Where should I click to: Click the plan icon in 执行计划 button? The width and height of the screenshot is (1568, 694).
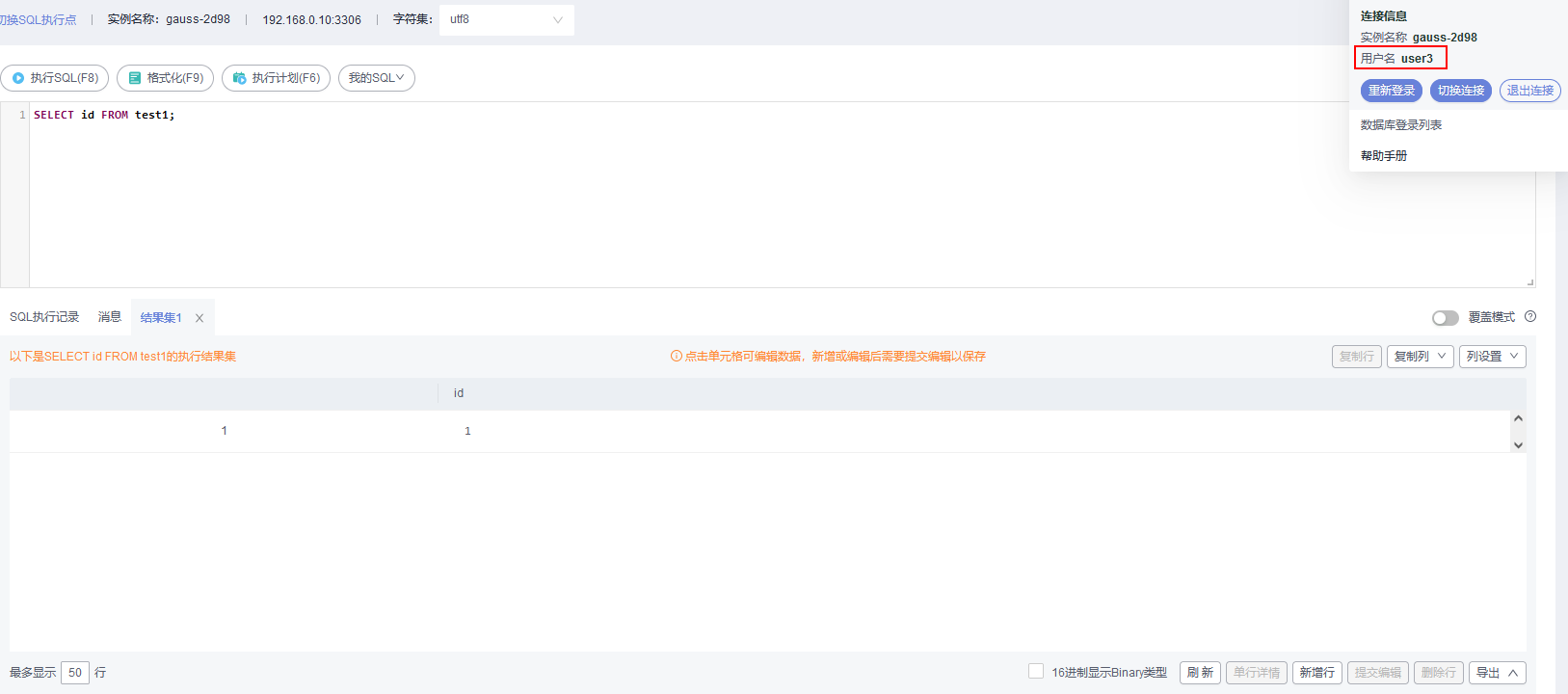tap(240, 78)
